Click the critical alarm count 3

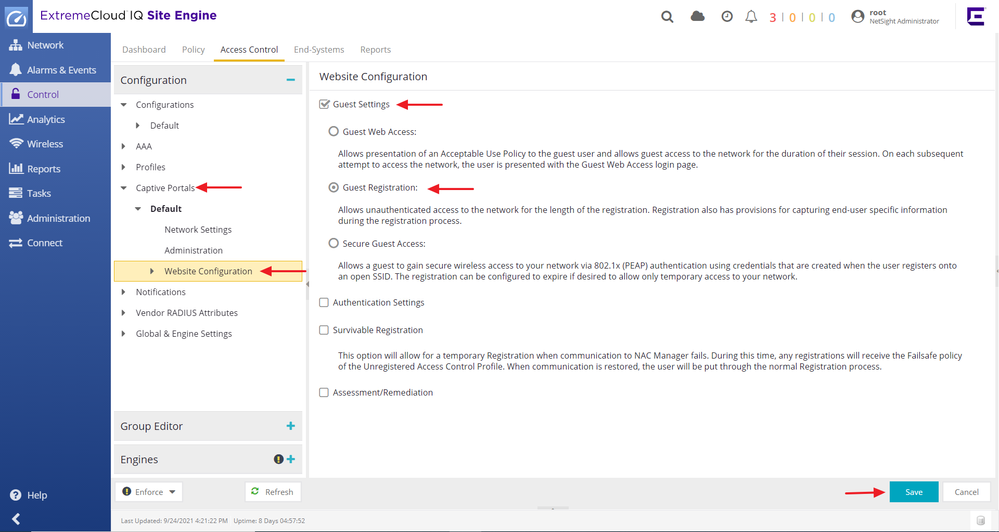[x=772, y=17]
